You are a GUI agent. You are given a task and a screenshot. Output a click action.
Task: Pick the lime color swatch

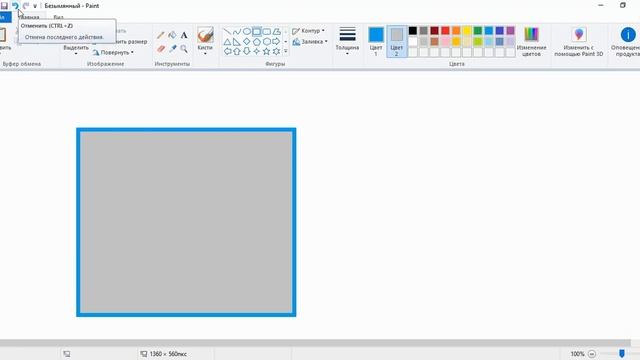(478, 41)
